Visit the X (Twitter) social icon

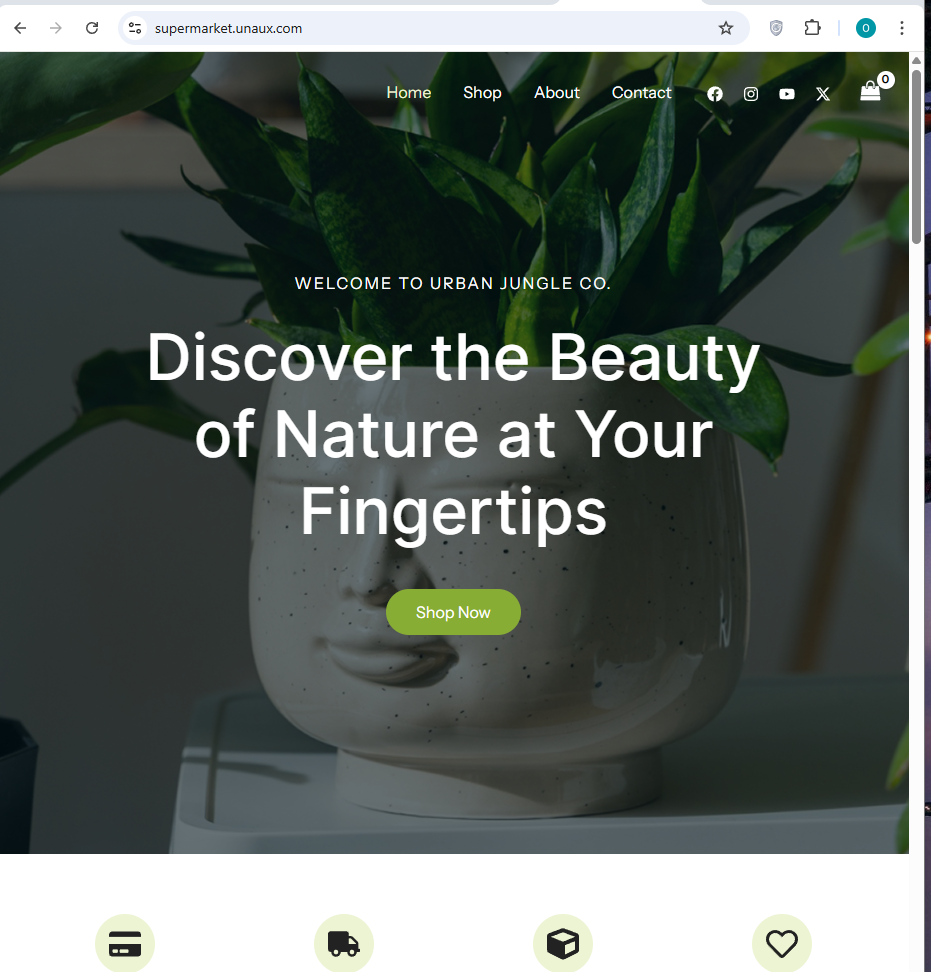click(823, 94)
